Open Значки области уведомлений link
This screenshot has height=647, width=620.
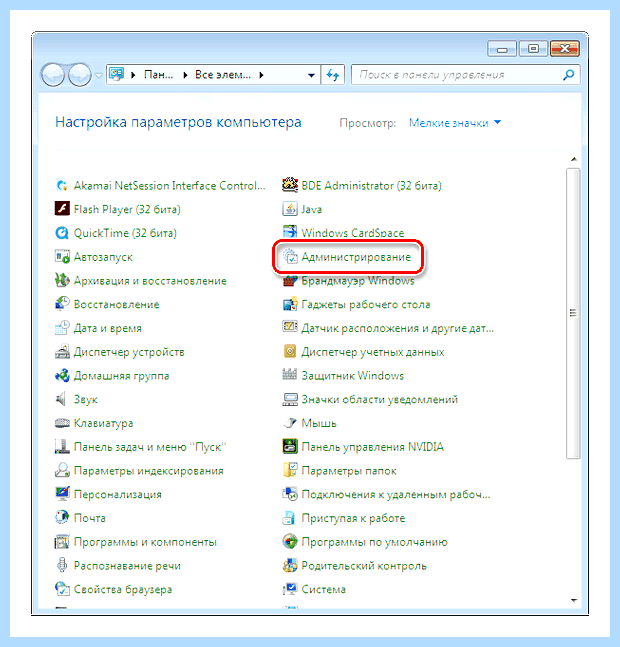[380, 399]
